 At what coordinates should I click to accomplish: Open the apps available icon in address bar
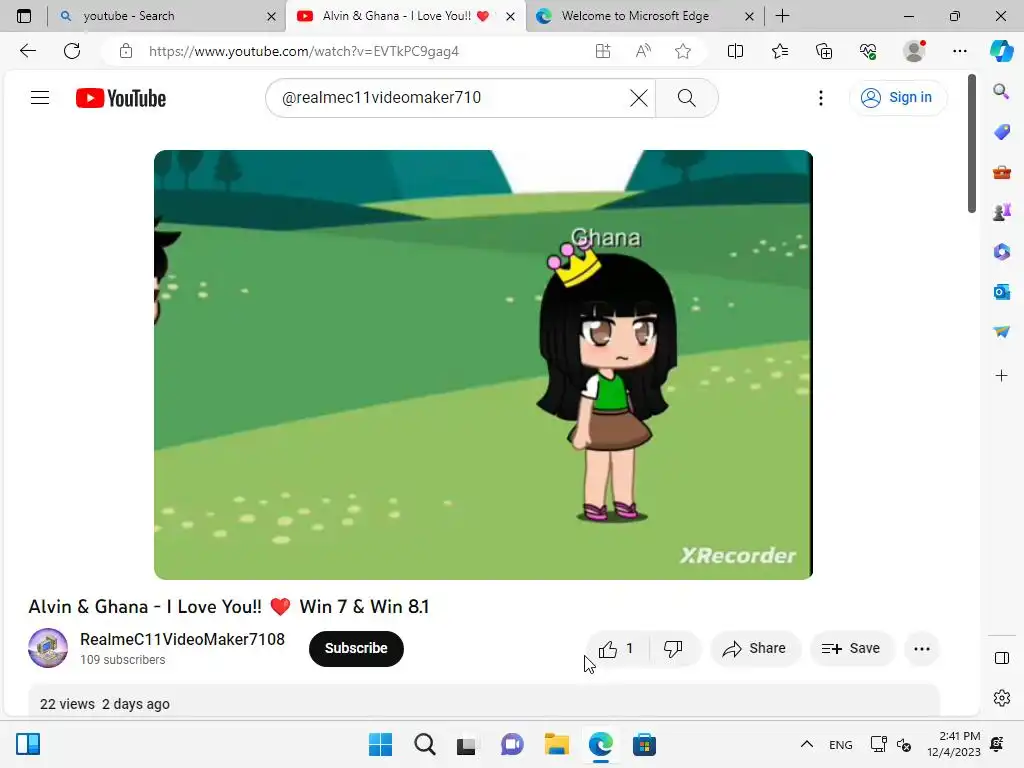(x=603, y=51)
